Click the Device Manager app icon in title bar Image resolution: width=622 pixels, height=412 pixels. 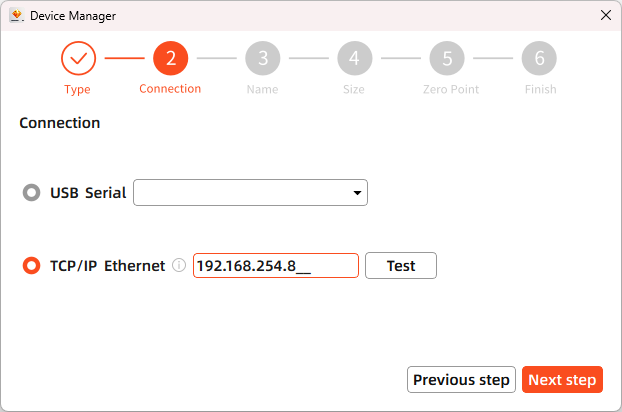coord(16,15)
